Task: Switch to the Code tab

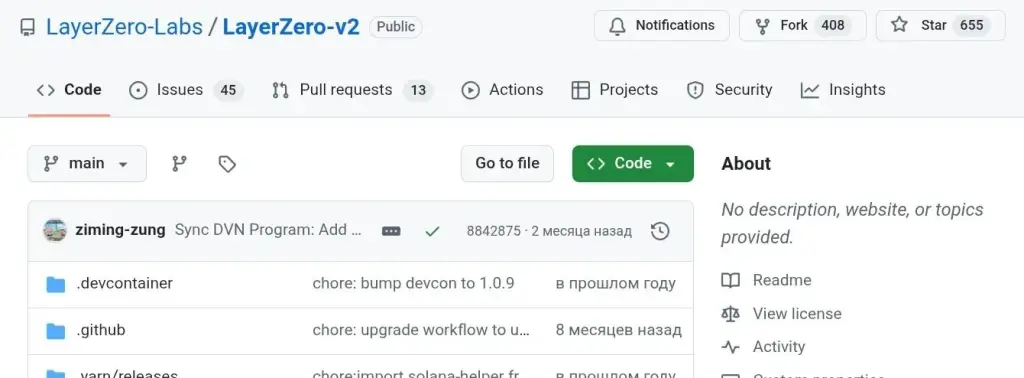Action: pyautogui.click(x=69, y=90)
